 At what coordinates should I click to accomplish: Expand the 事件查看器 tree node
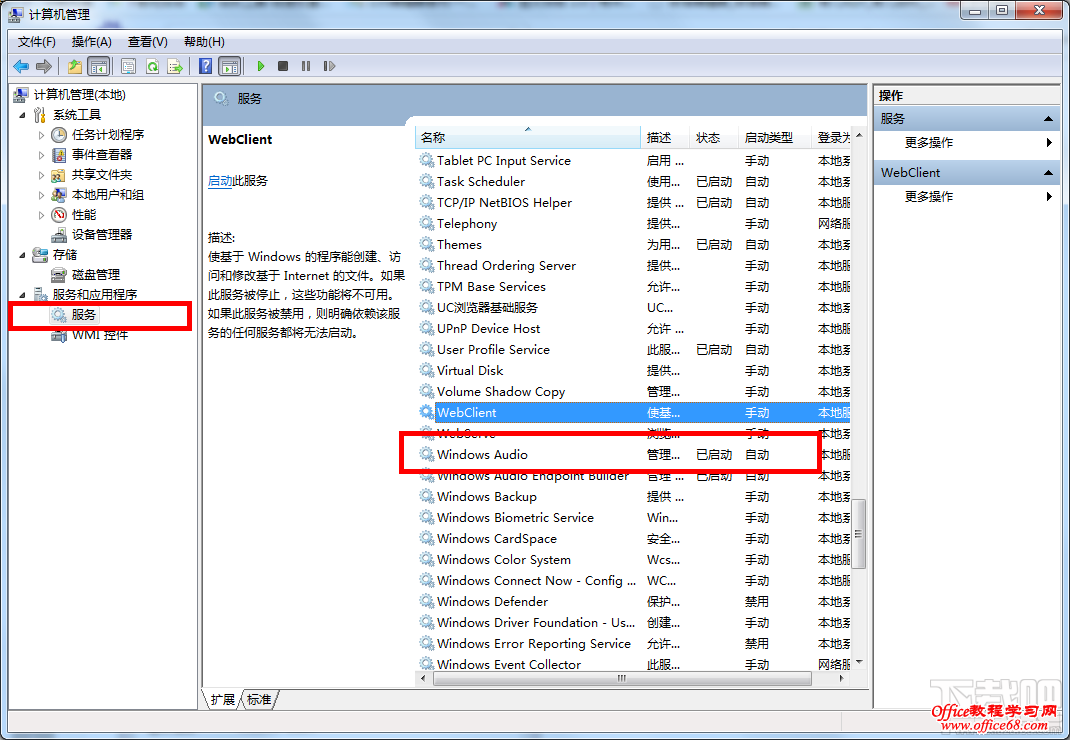point(42,155)
